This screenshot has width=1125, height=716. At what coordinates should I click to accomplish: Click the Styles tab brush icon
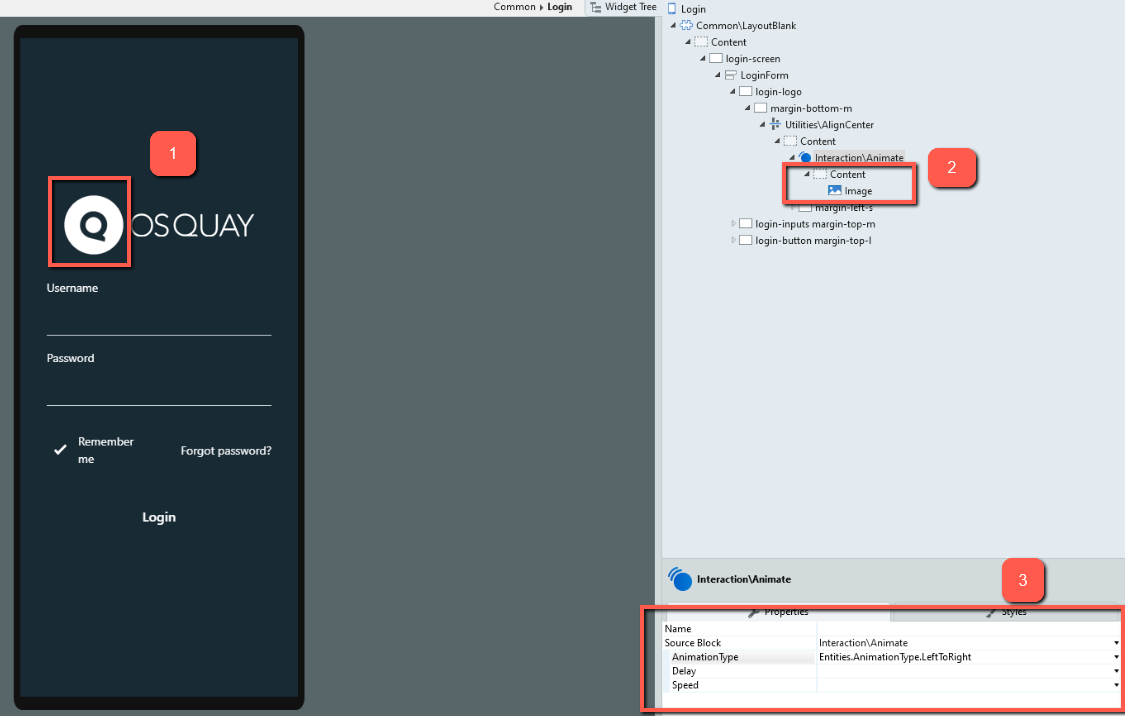tap(990, 611)
